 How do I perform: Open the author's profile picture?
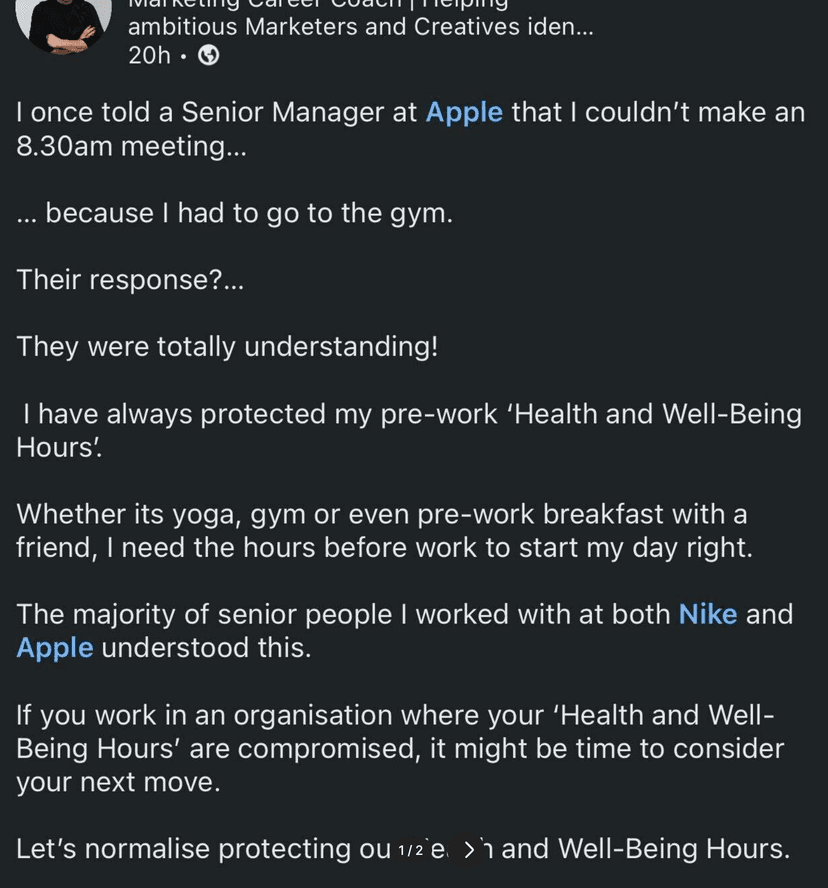(x=69, y=20)
